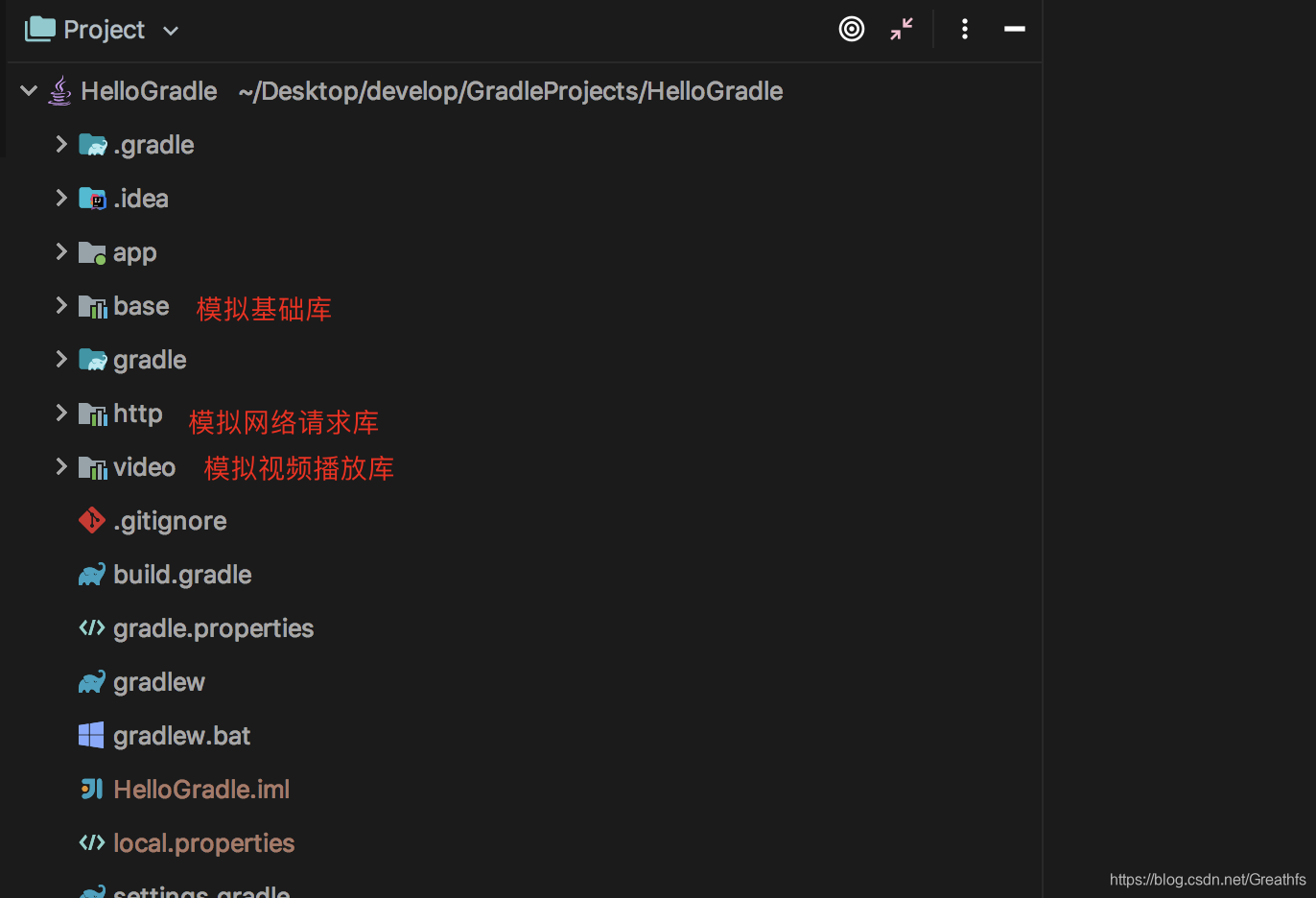
Task: Hide the Project tool window
Action: pos(1015,29)
